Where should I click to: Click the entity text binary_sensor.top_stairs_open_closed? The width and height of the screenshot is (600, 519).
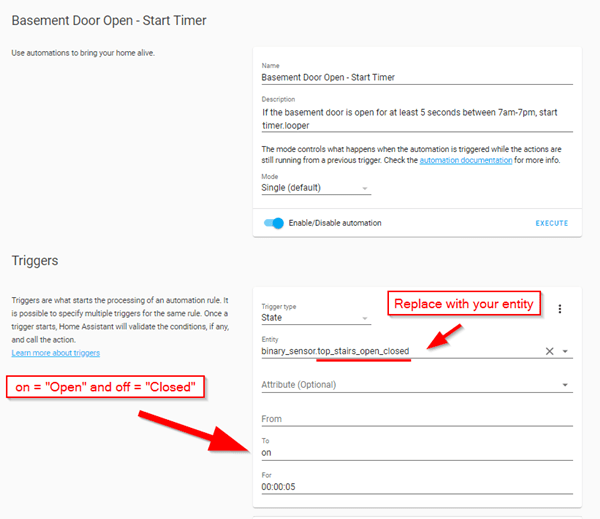pos(335,351)
